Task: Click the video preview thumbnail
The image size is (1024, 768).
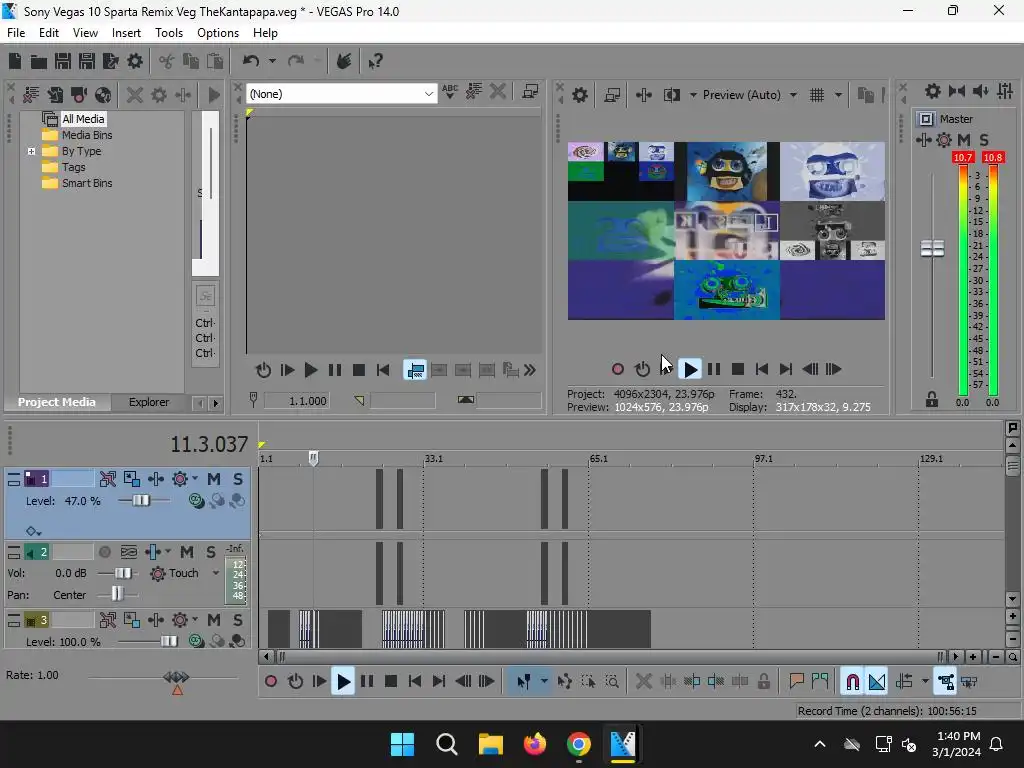Action: pyautogui.click(x=726, y=231)
